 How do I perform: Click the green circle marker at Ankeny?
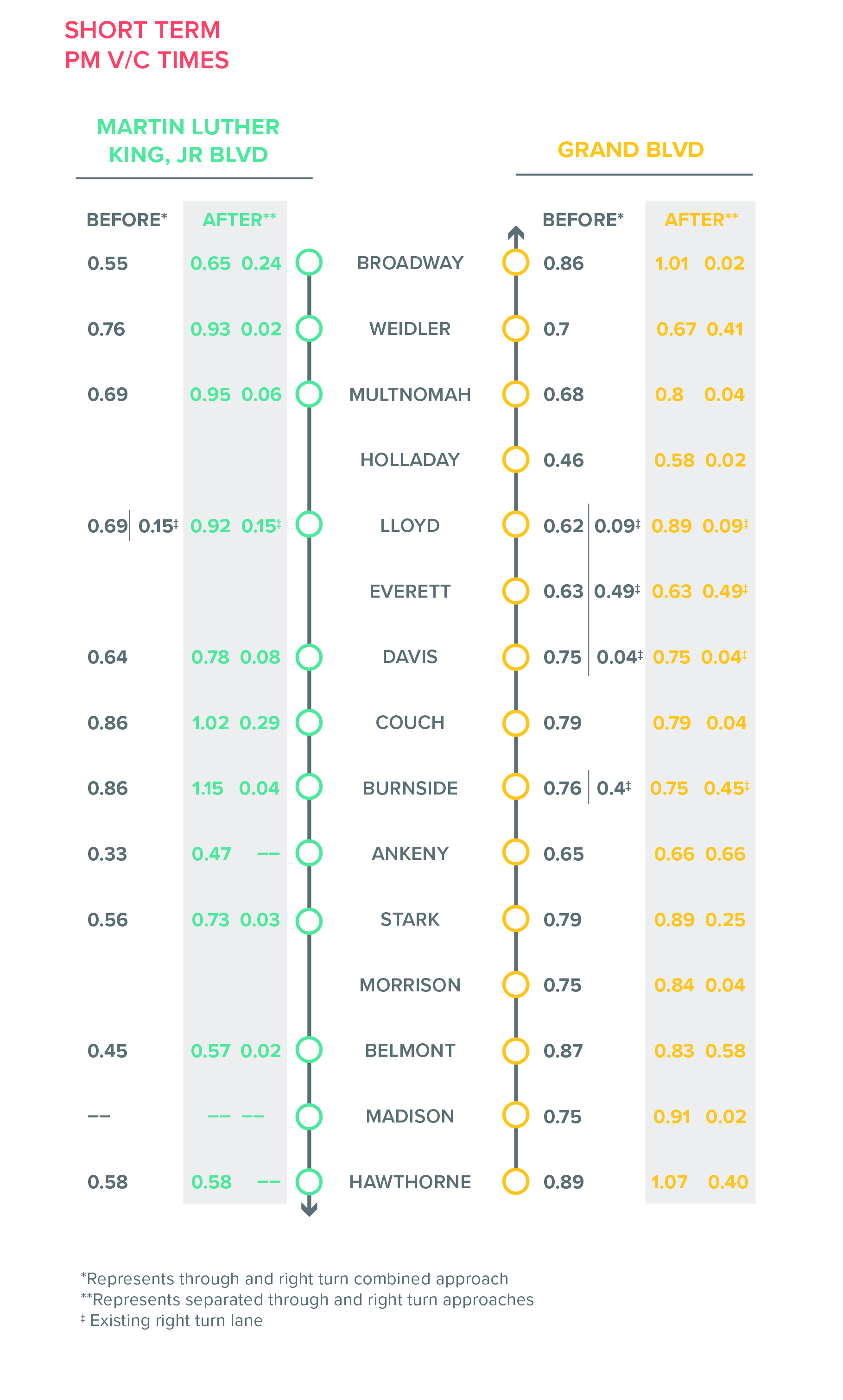[309, 853]
